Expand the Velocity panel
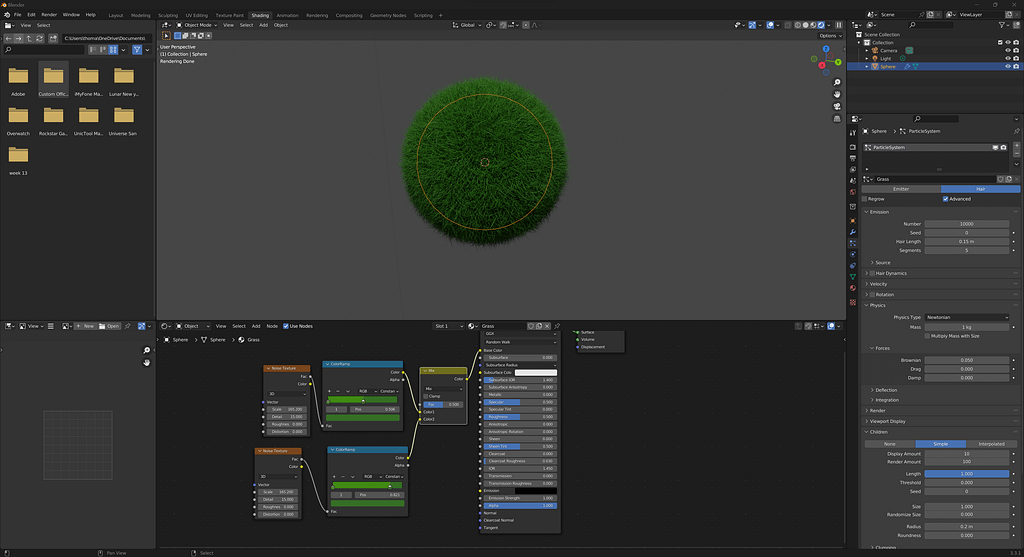Image resolution: width=1024 pixels, height=557 pixels. tap(878, 284)
